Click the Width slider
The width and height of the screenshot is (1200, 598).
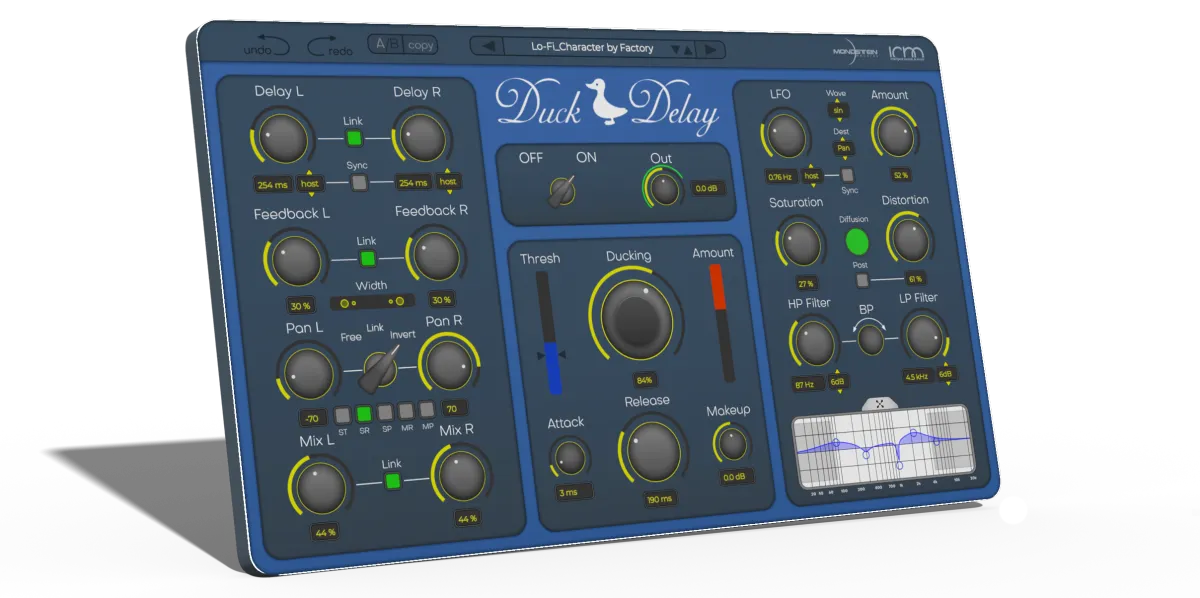point(372,301)
